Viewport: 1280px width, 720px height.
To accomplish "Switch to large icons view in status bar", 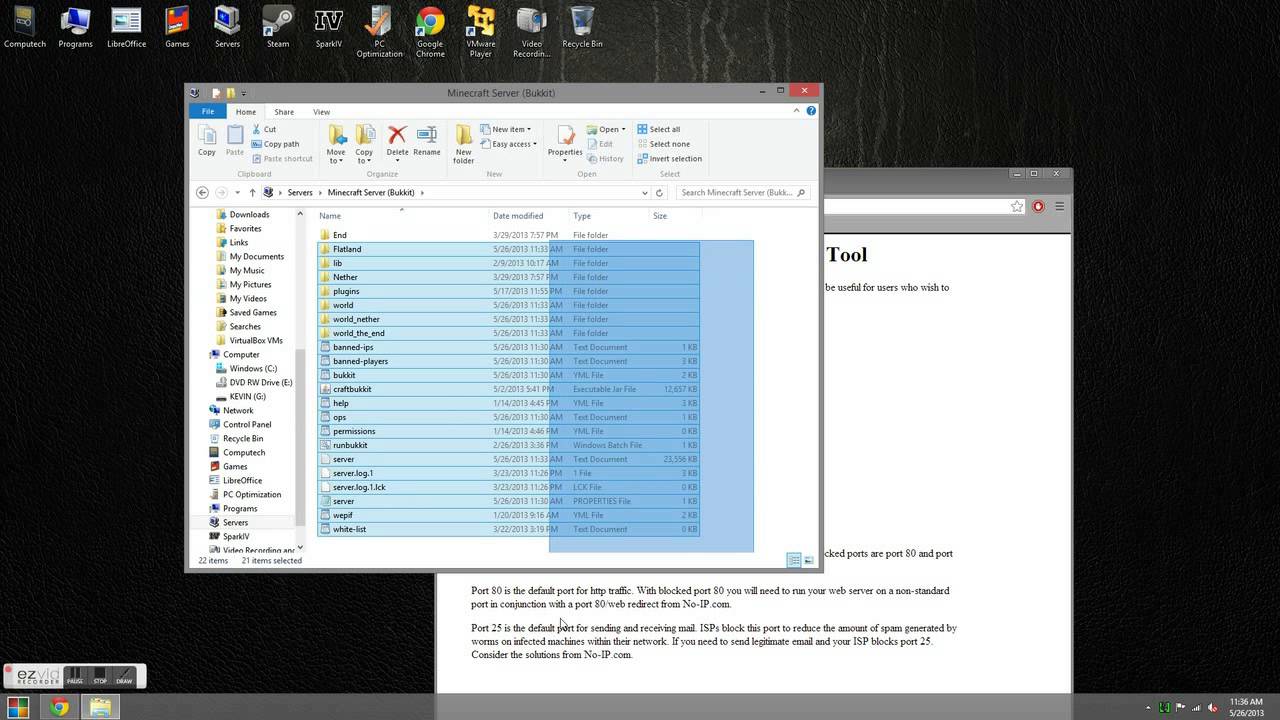I will coord(809,561).
